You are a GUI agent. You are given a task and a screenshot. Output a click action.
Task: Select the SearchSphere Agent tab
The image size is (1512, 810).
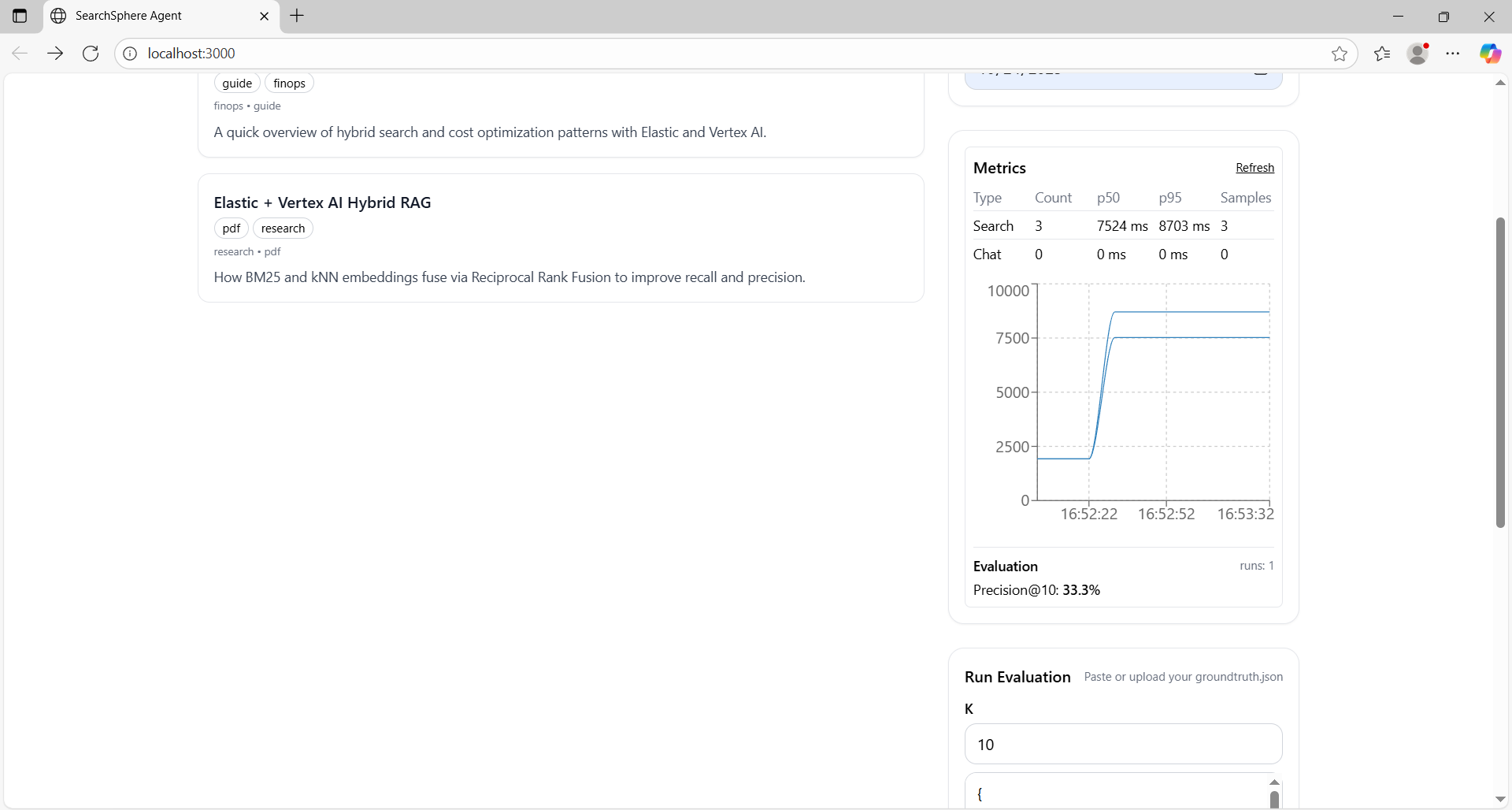pyautogui.click(x=161, y=16)
